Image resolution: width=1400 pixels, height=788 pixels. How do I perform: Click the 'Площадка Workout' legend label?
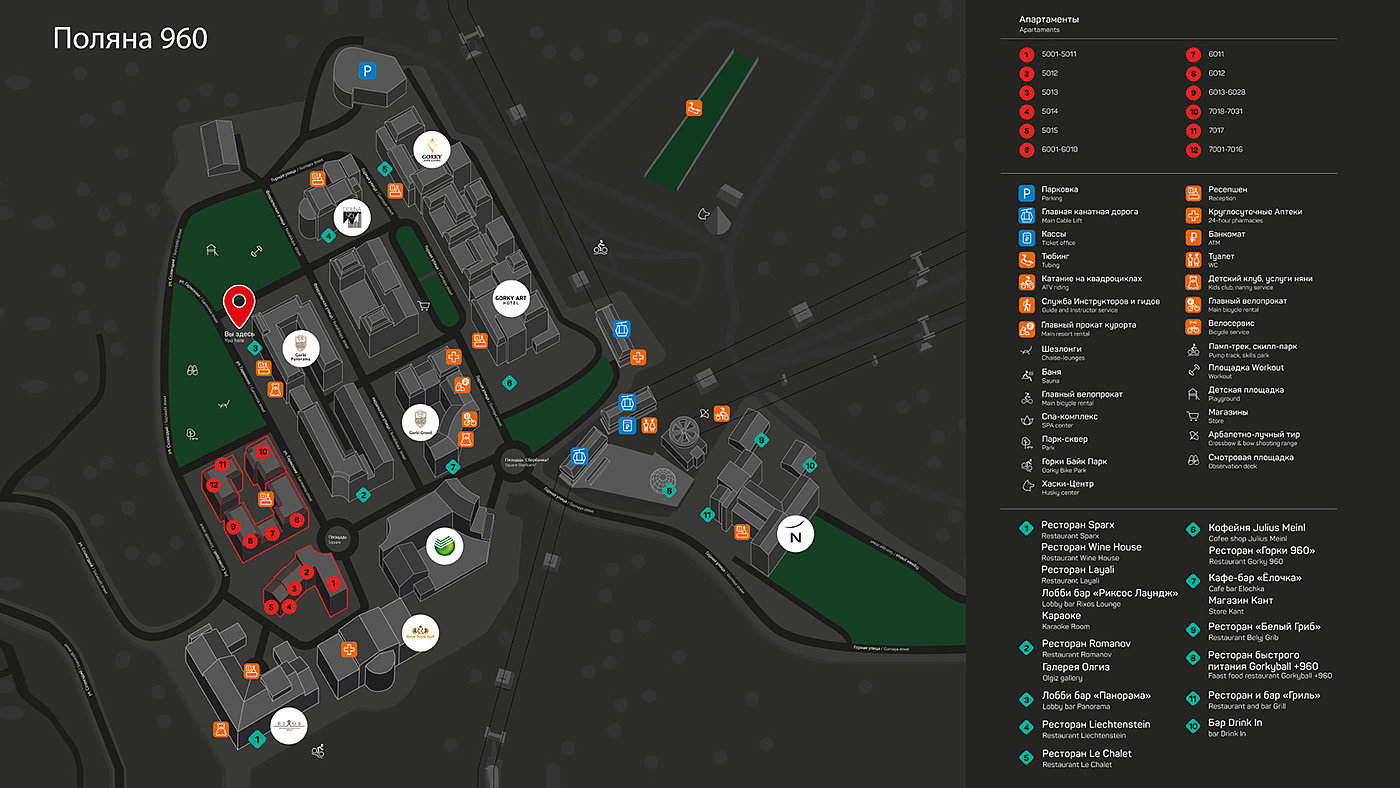(1246, 368)
